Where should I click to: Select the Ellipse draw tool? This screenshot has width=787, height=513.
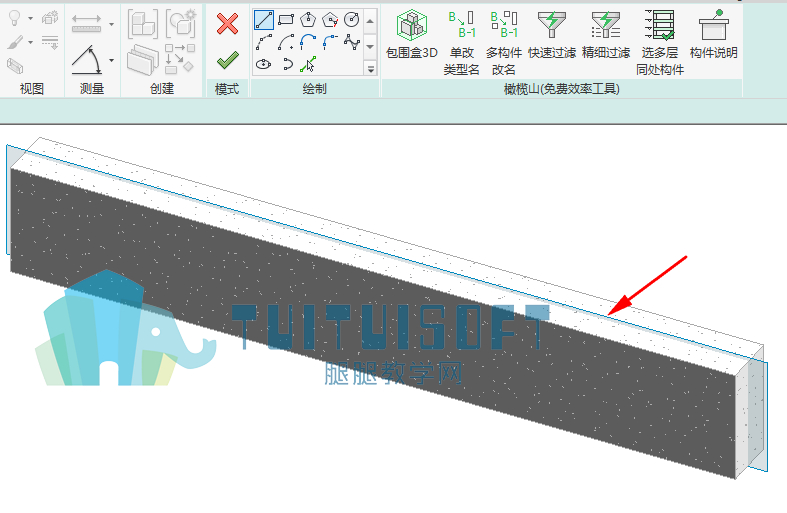264,64
